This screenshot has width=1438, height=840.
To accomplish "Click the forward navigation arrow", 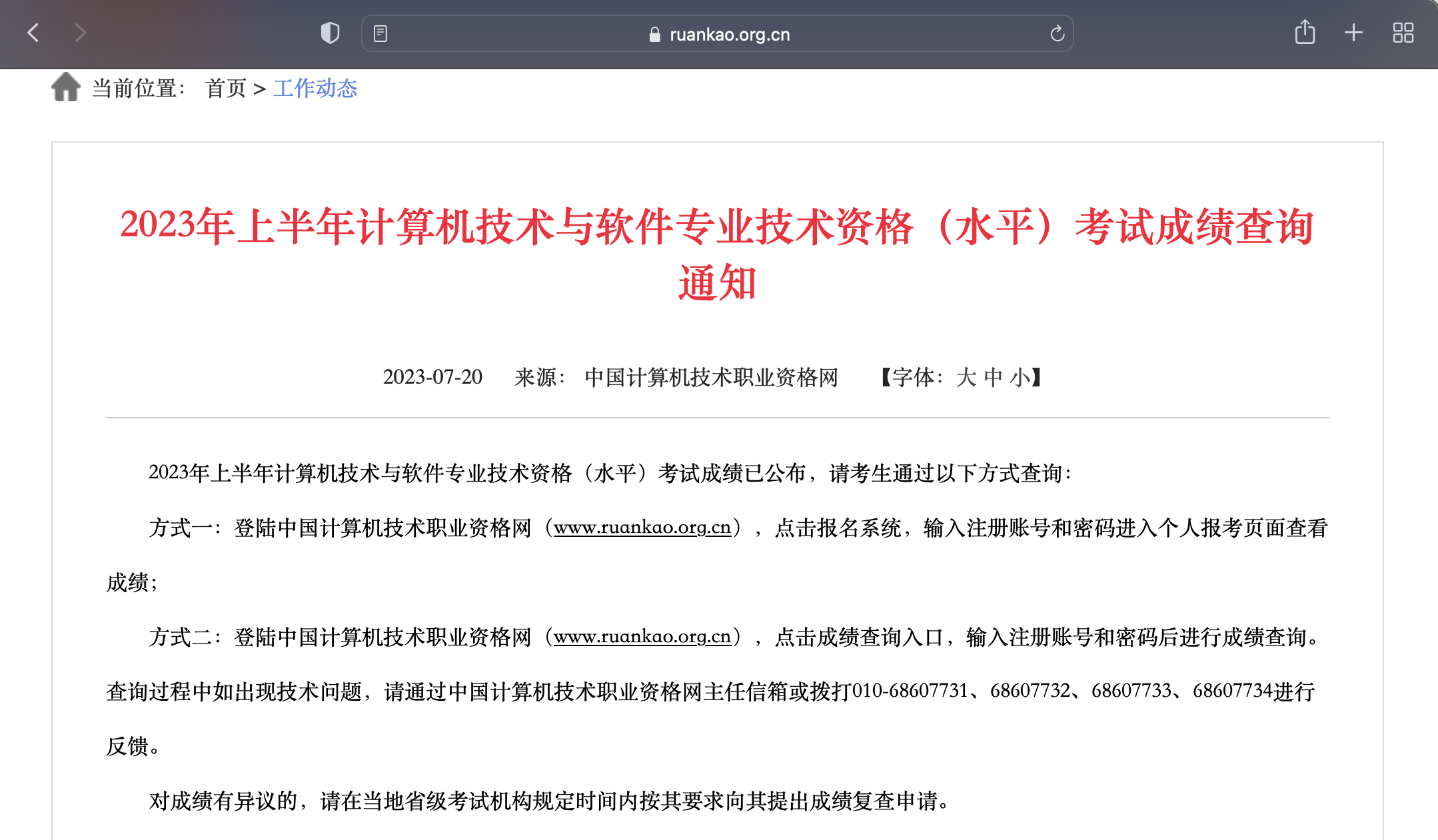I will coord(80,33).
